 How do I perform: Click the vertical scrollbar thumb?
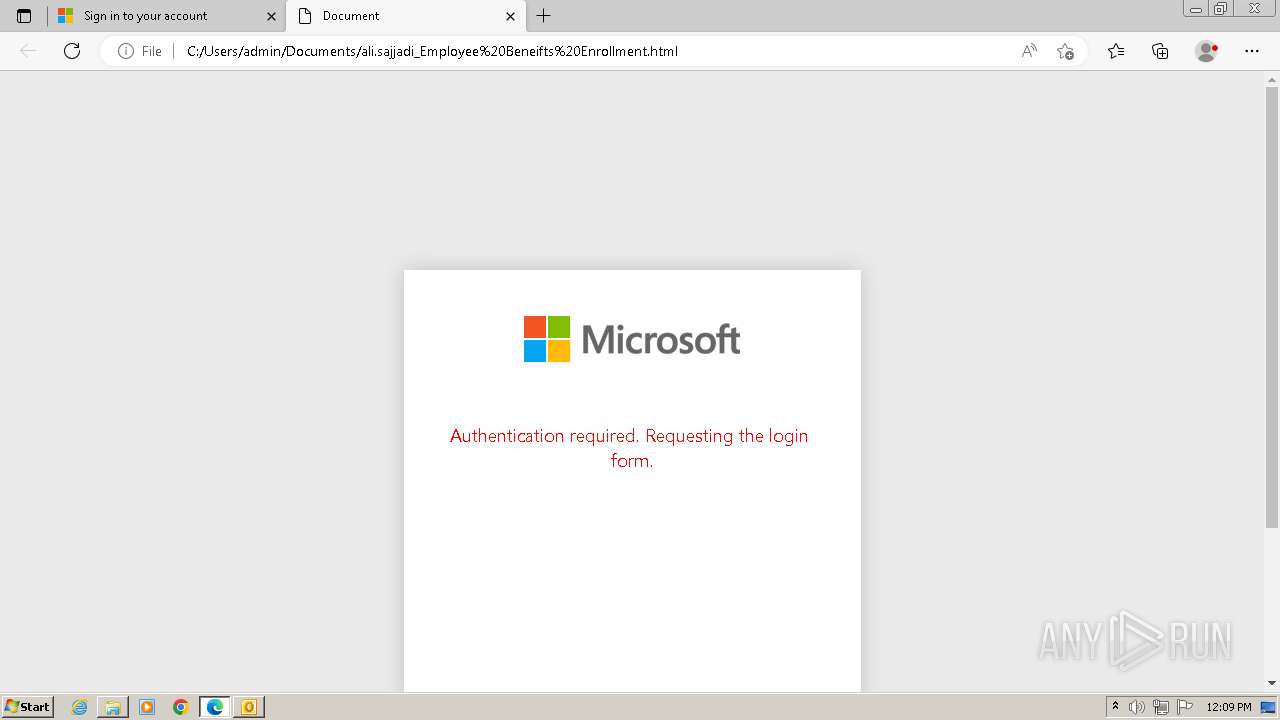1272,308
